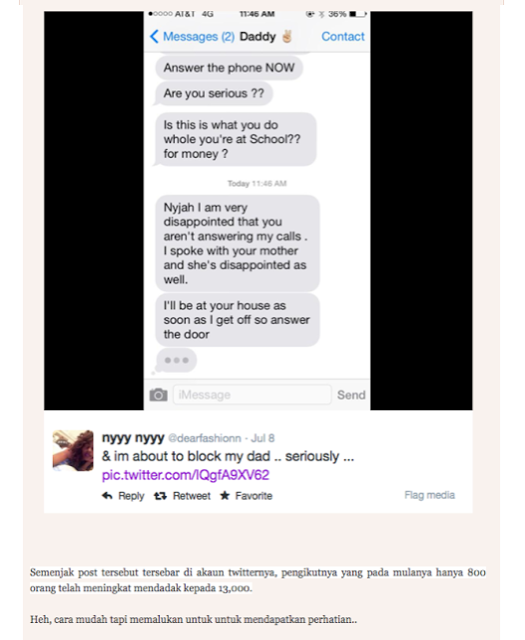Focus the iMessage text input field
The image size is (525, 640).
tap(252, 395)
